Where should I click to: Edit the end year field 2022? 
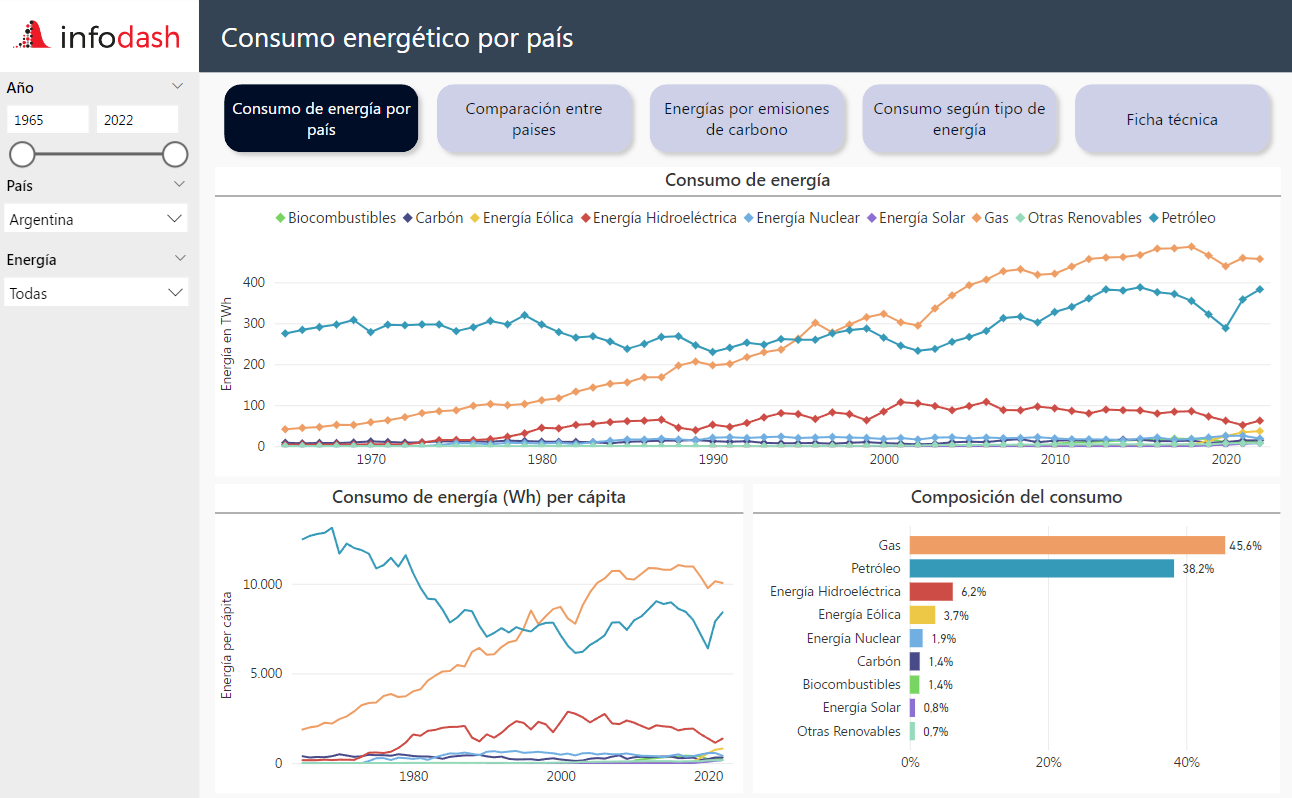pyautogui.click(x=137, y=120)
